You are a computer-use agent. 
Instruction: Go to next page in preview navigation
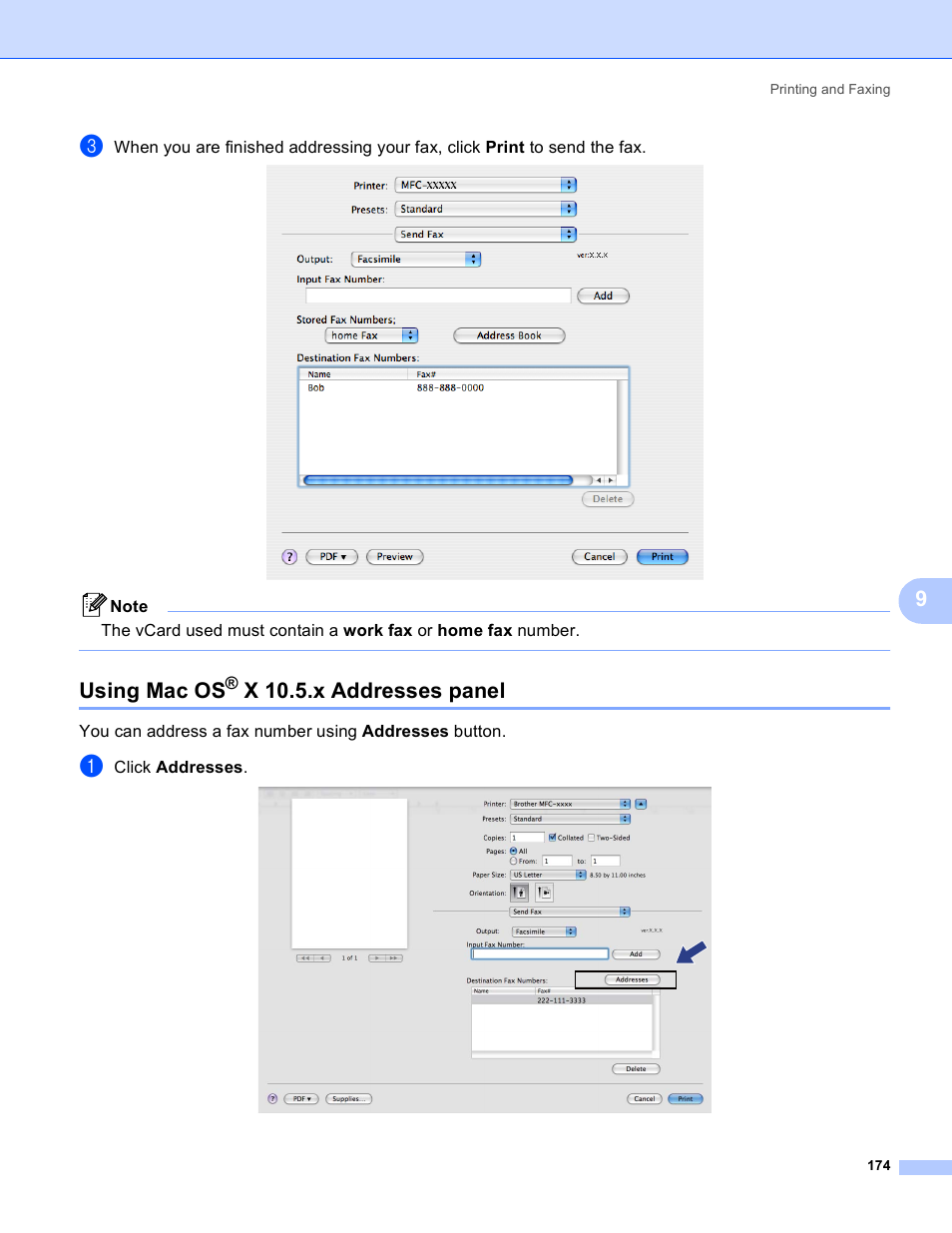377,958
